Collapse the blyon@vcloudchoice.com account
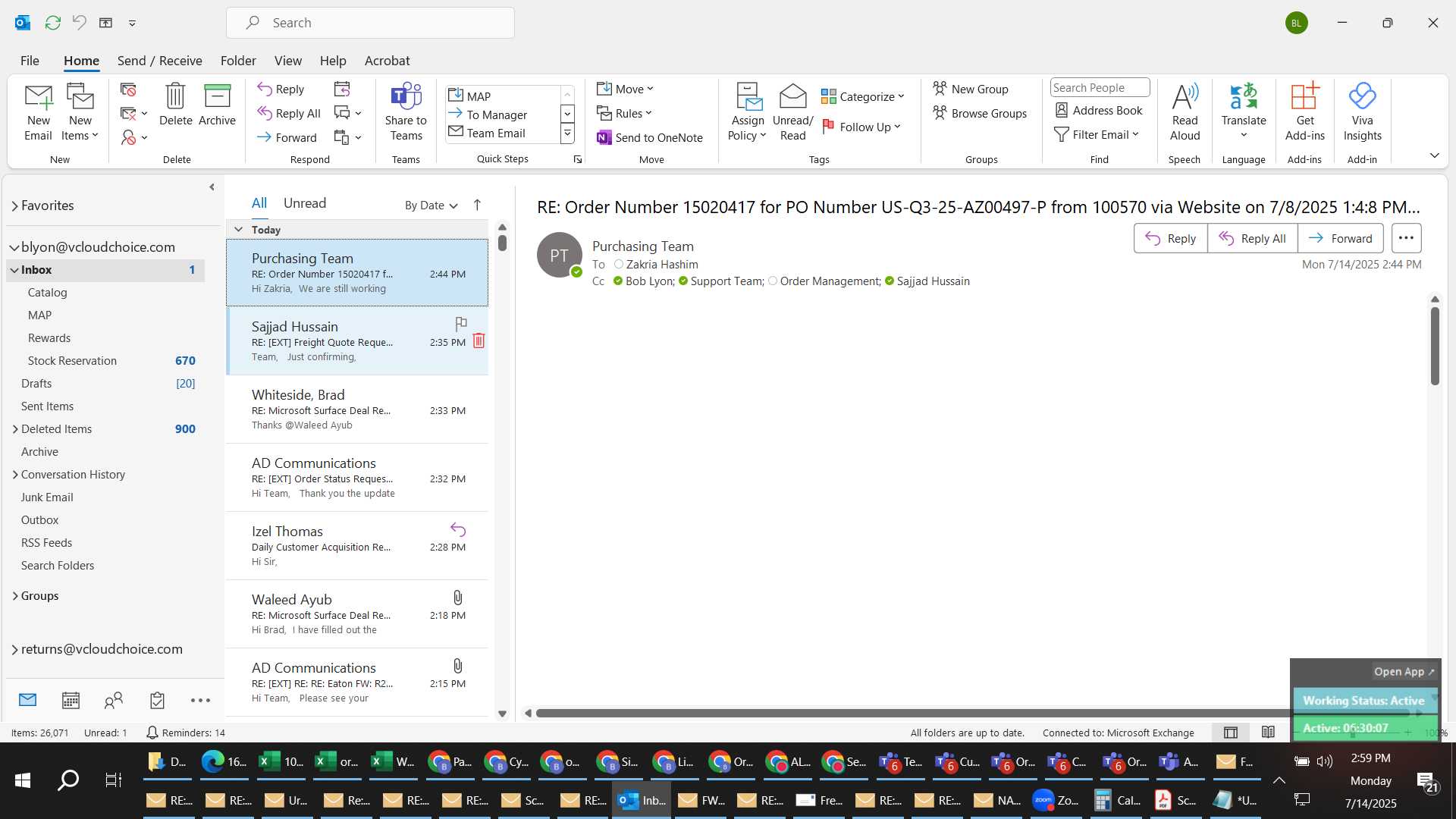 pos(14,247)
